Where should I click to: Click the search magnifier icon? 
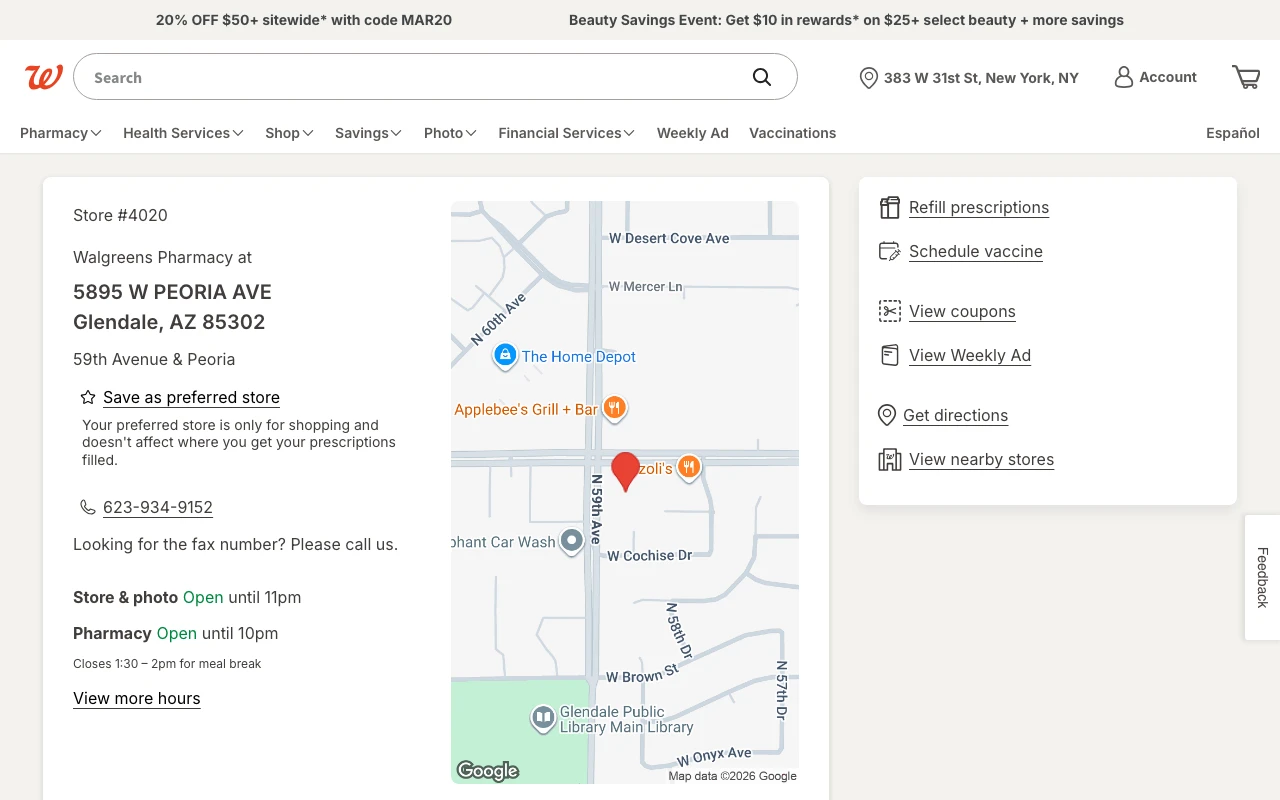[762, 77]
